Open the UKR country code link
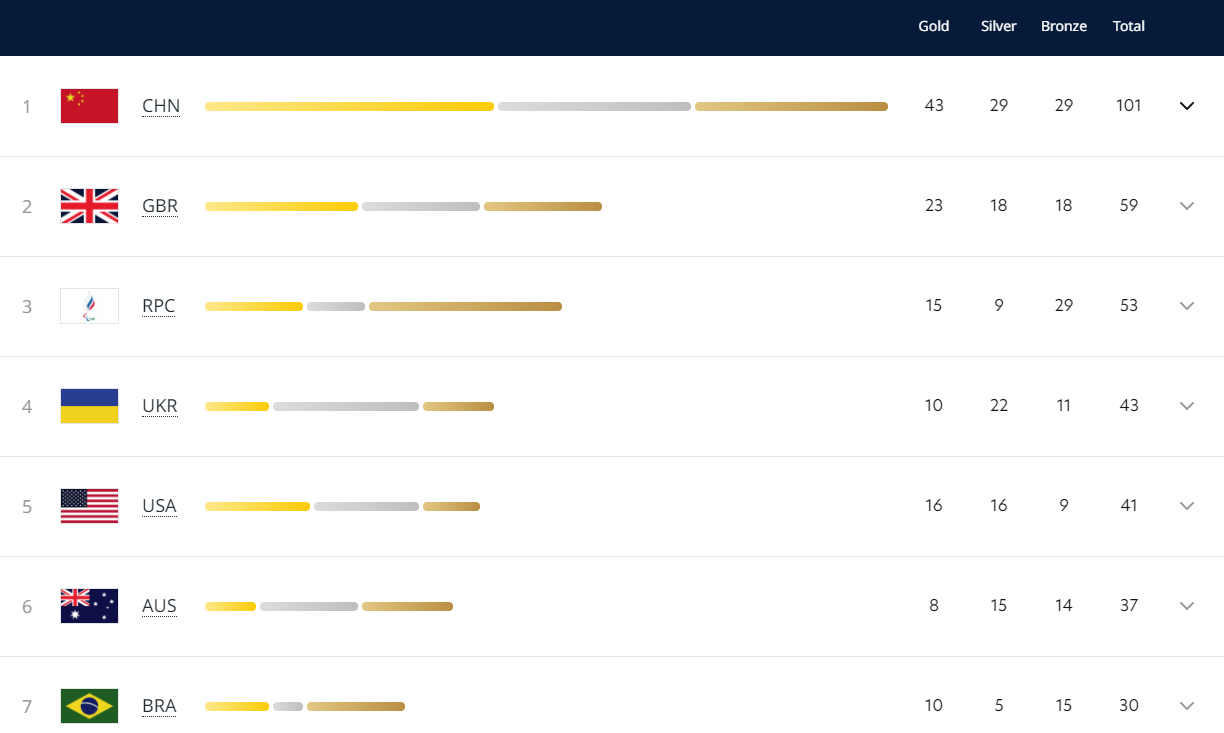The image size is (1224, 733). (x=160, y=406)
